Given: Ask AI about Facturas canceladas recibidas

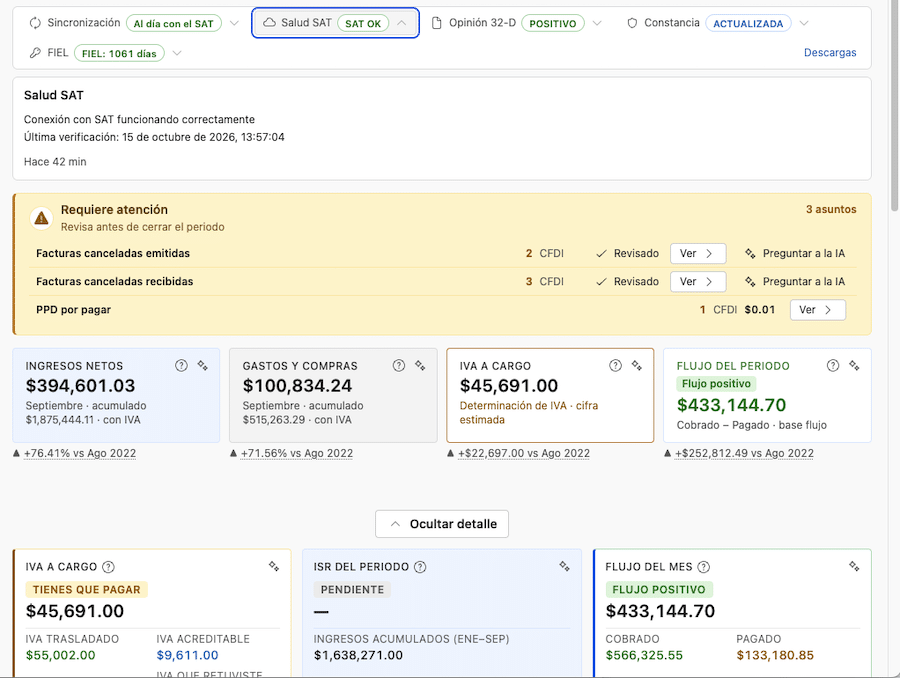Looking at the screenshot, I should [x=795, y=282].
